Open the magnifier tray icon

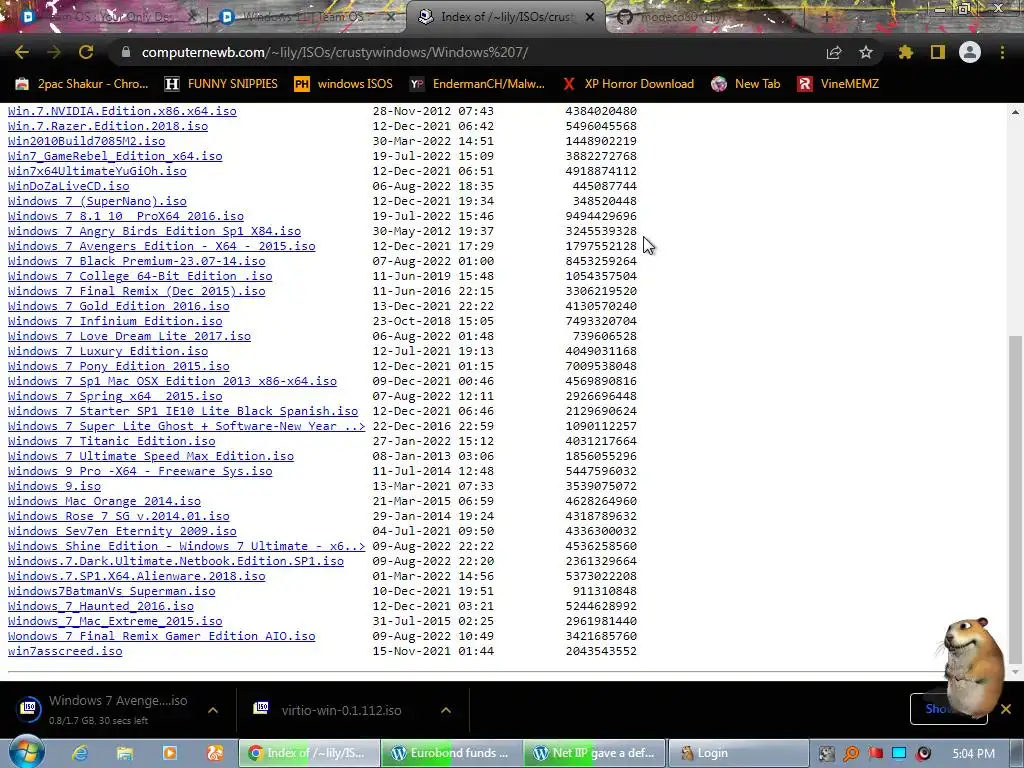pyautogui.click(x=851, y=754)
